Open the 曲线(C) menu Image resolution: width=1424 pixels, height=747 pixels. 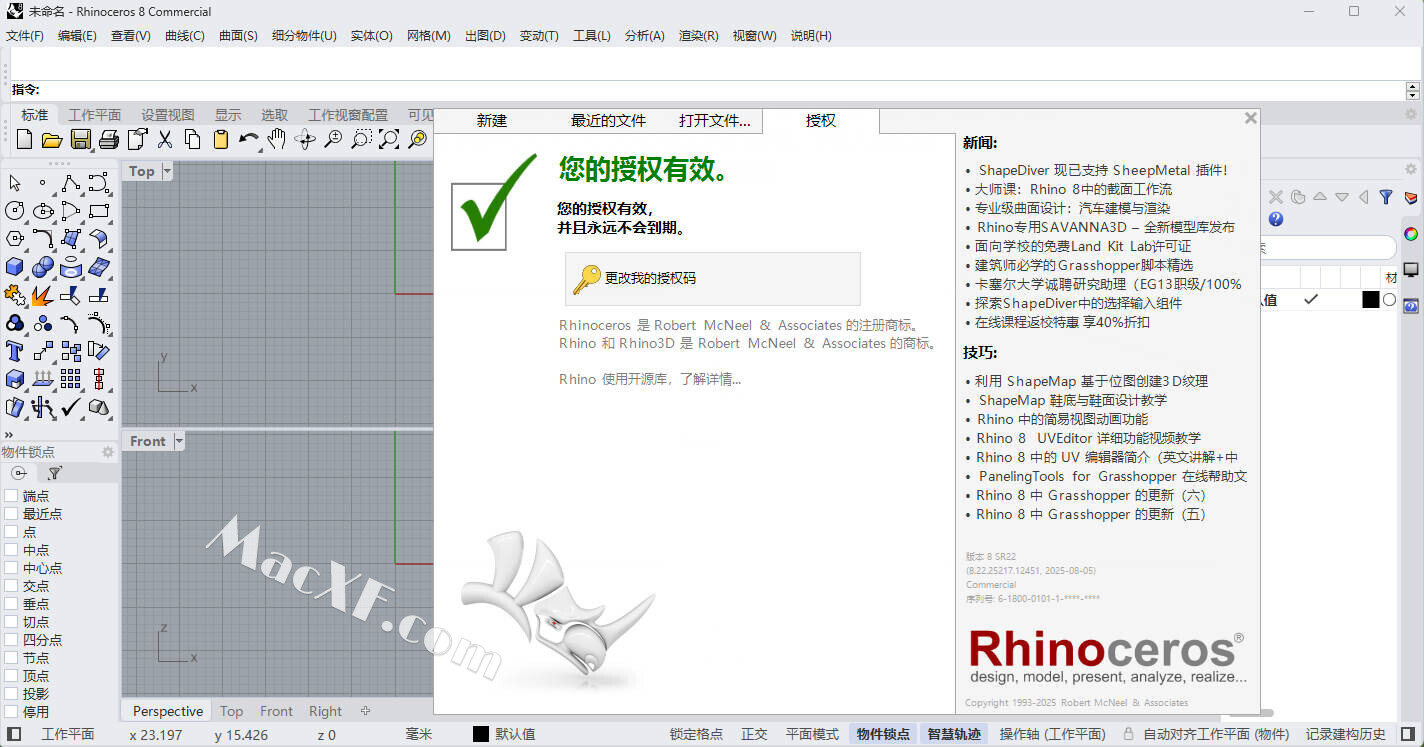(x=185, y=36)
